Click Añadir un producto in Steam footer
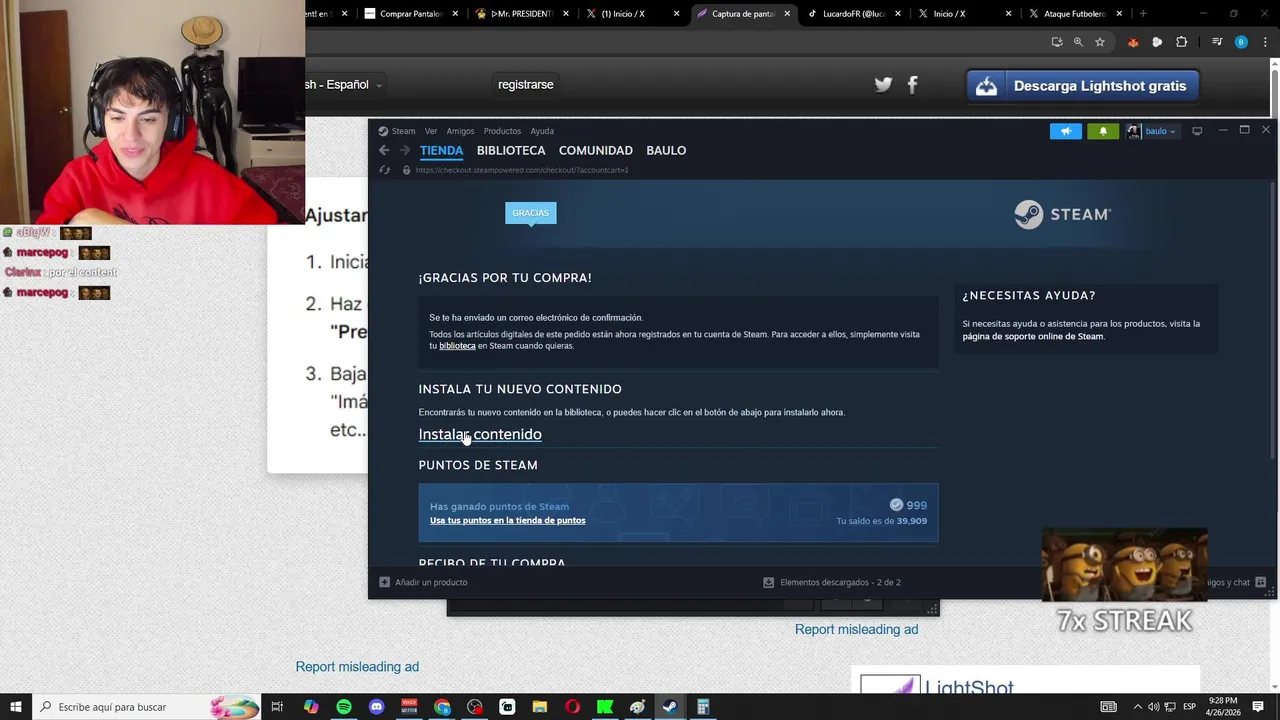1280x720 pixels. tap(431, 582)
